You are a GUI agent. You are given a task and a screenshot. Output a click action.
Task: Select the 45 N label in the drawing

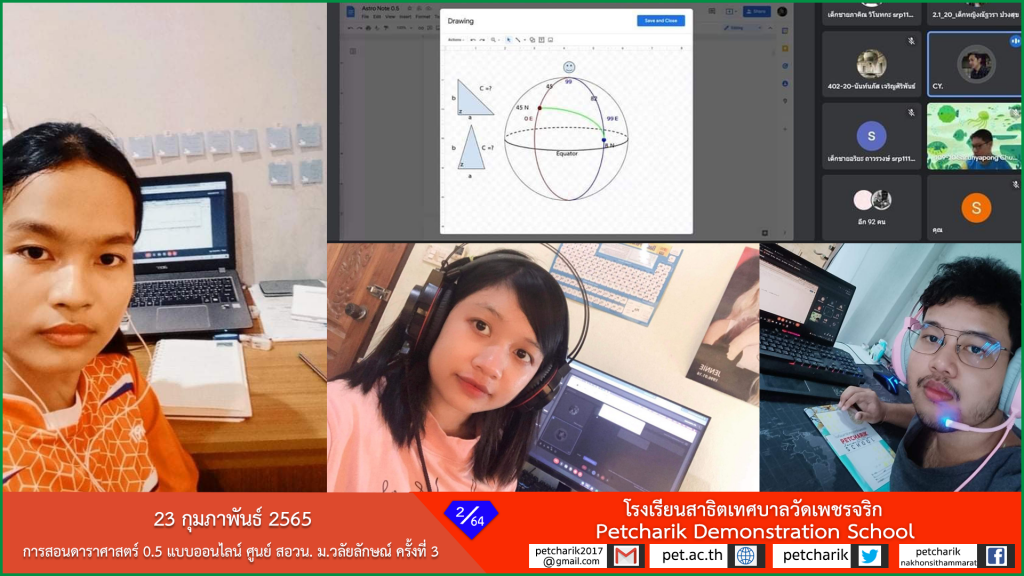coord(522,107)
